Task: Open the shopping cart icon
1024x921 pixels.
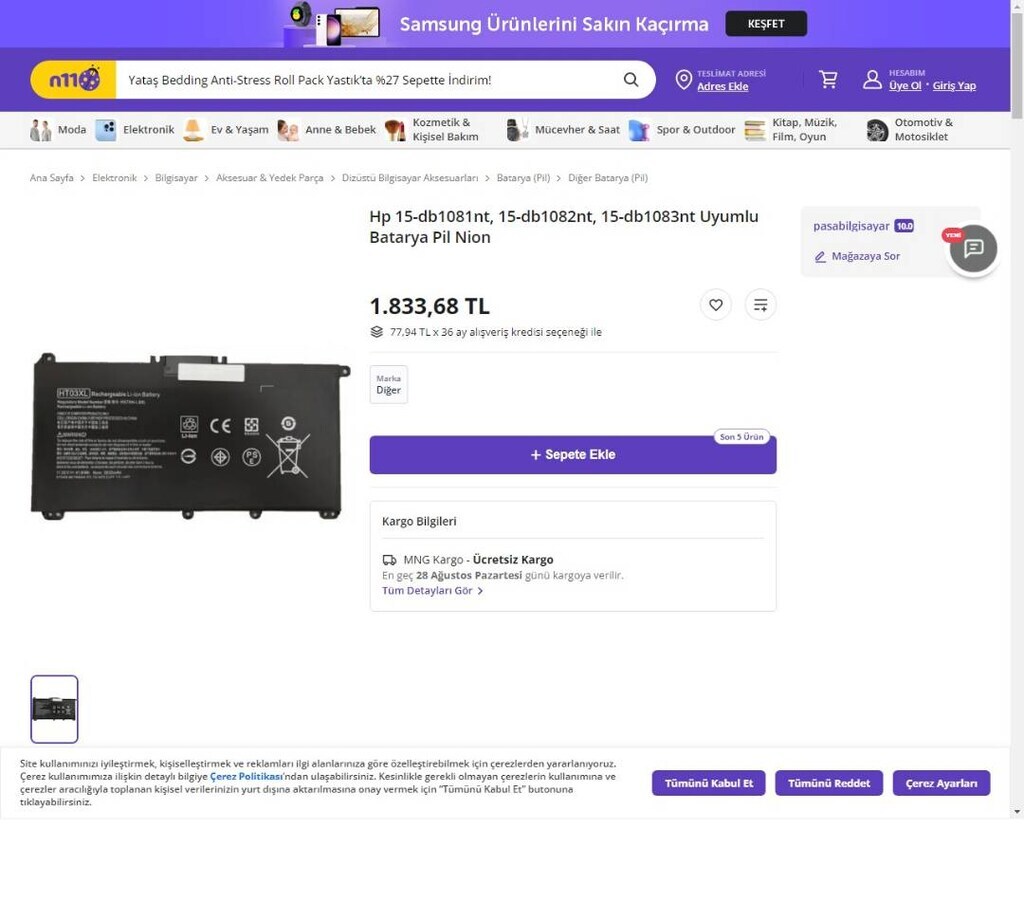Action: point(828,80)
